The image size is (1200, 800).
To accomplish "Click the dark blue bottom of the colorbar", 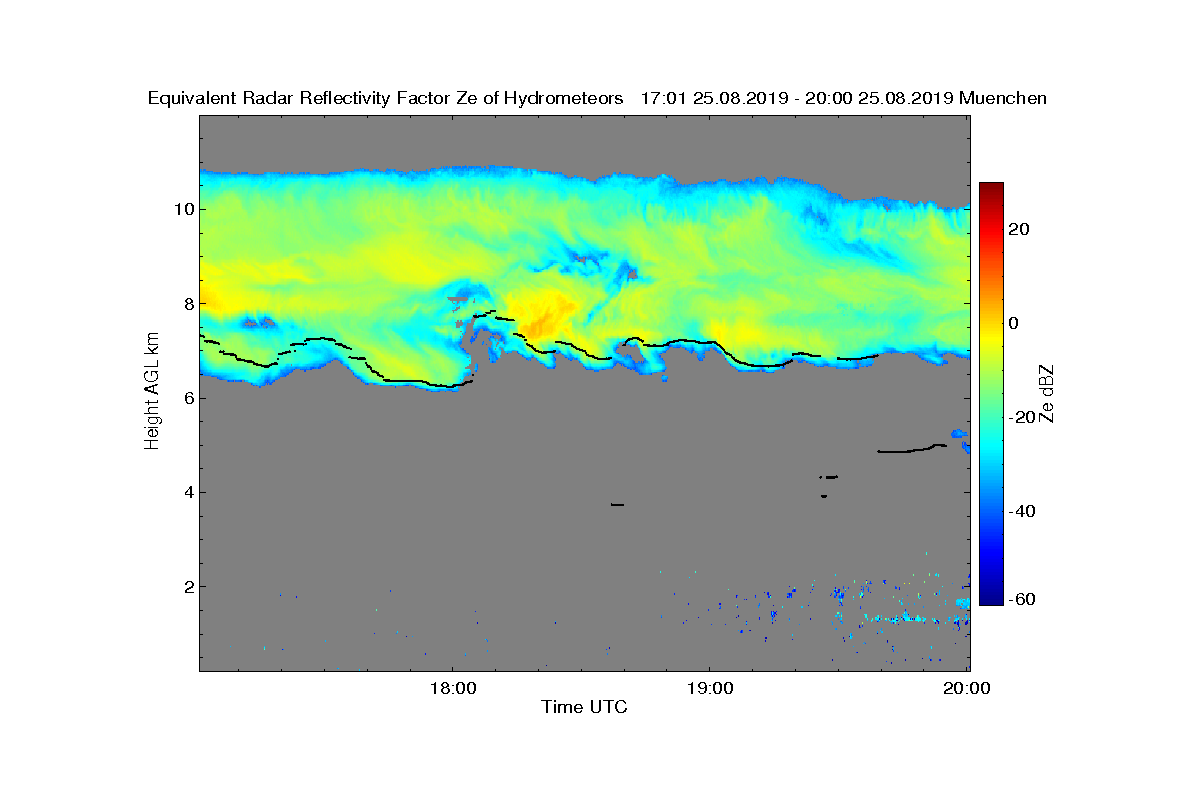I will click(x=991, y=596).
